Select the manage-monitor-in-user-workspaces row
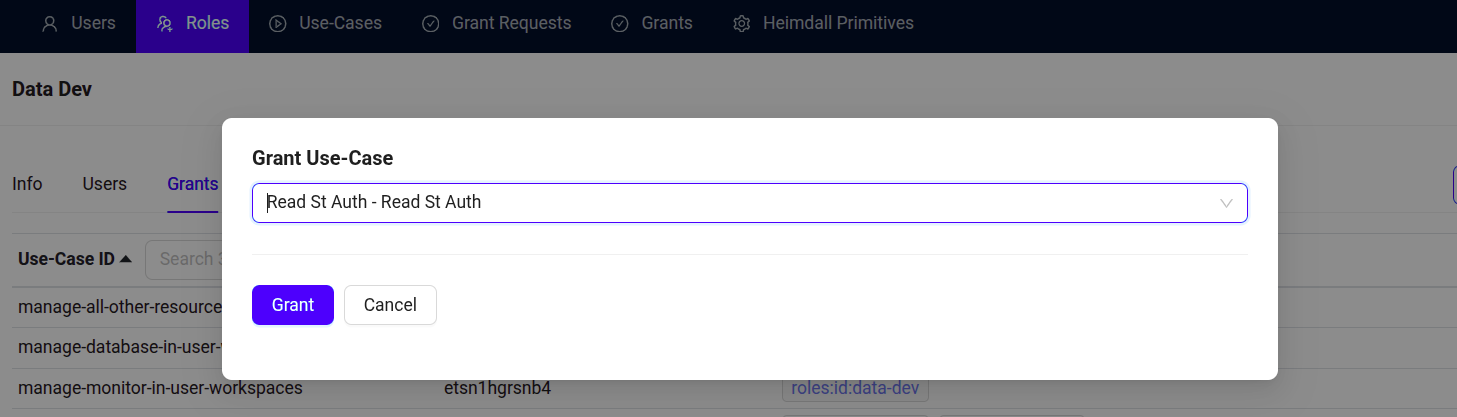The image size is (1457, 417). [x=728, y=388]
